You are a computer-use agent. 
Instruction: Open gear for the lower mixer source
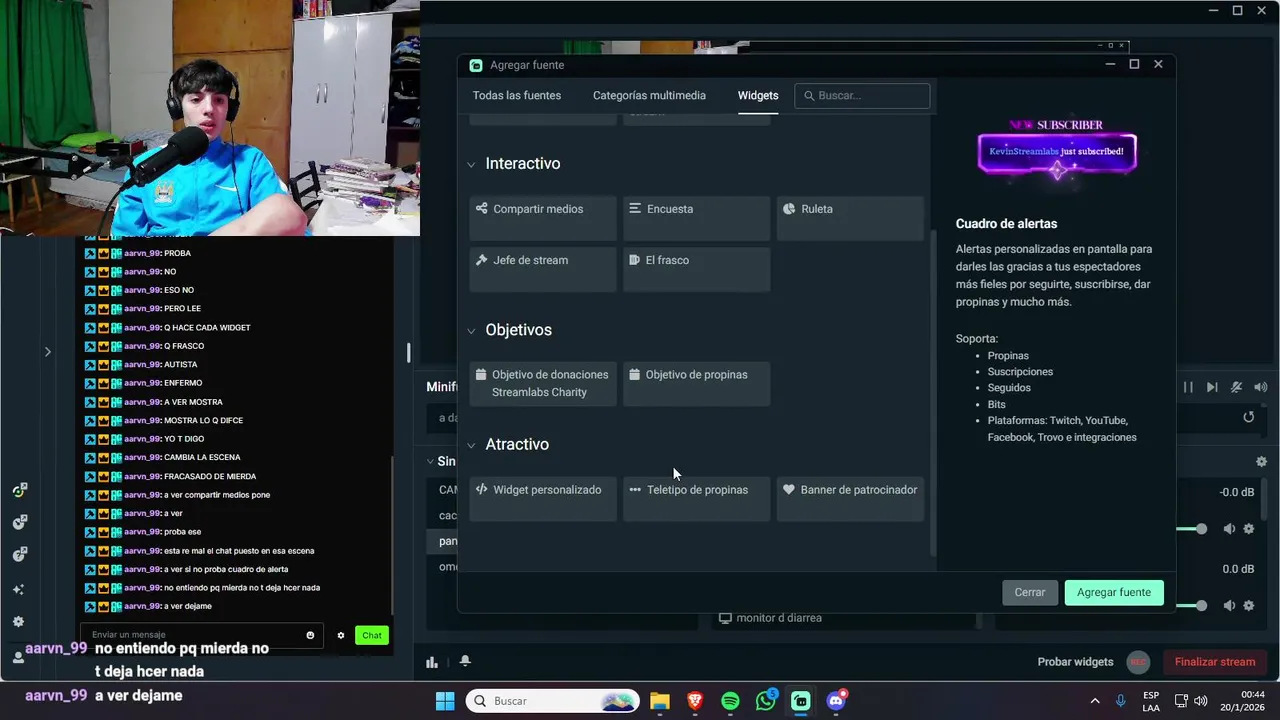(x=1248, y=605)
